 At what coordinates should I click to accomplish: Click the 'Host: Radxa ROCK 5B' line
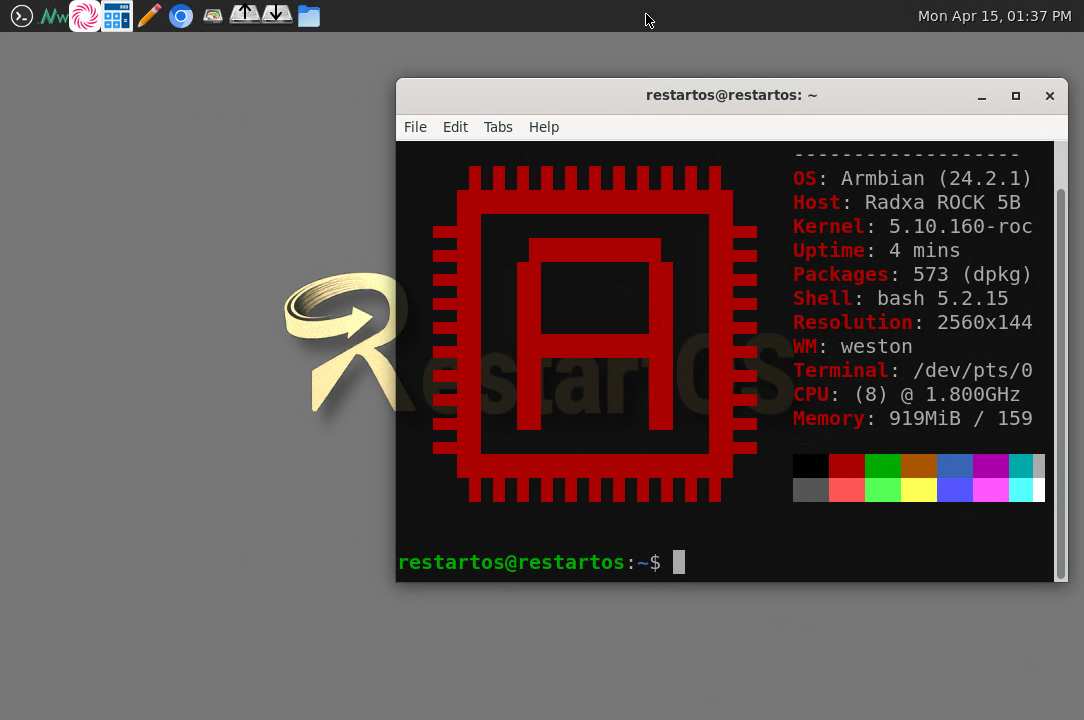906,203
